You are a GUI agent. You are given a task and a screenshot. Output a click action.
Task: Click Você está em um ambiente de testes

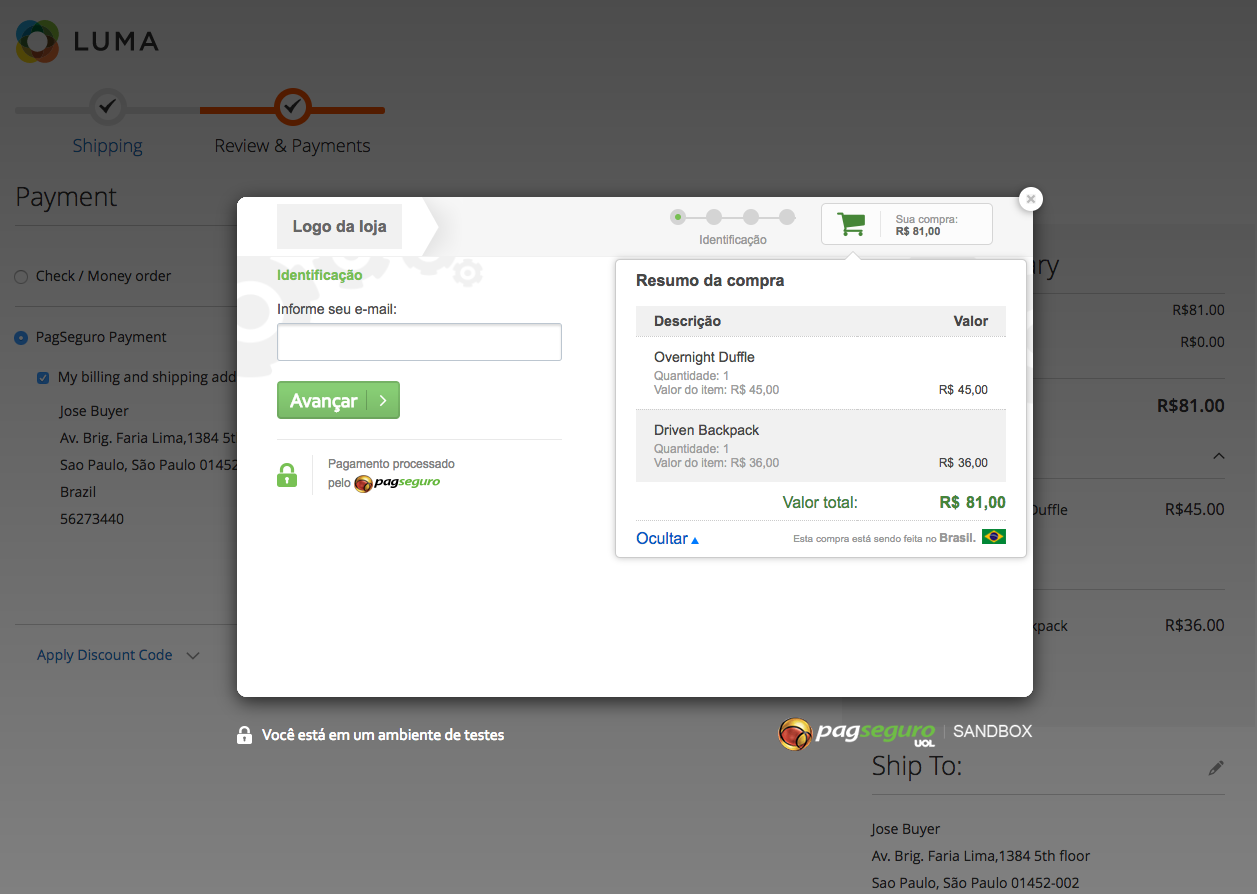pyautogui.click(x=383, y=735)
